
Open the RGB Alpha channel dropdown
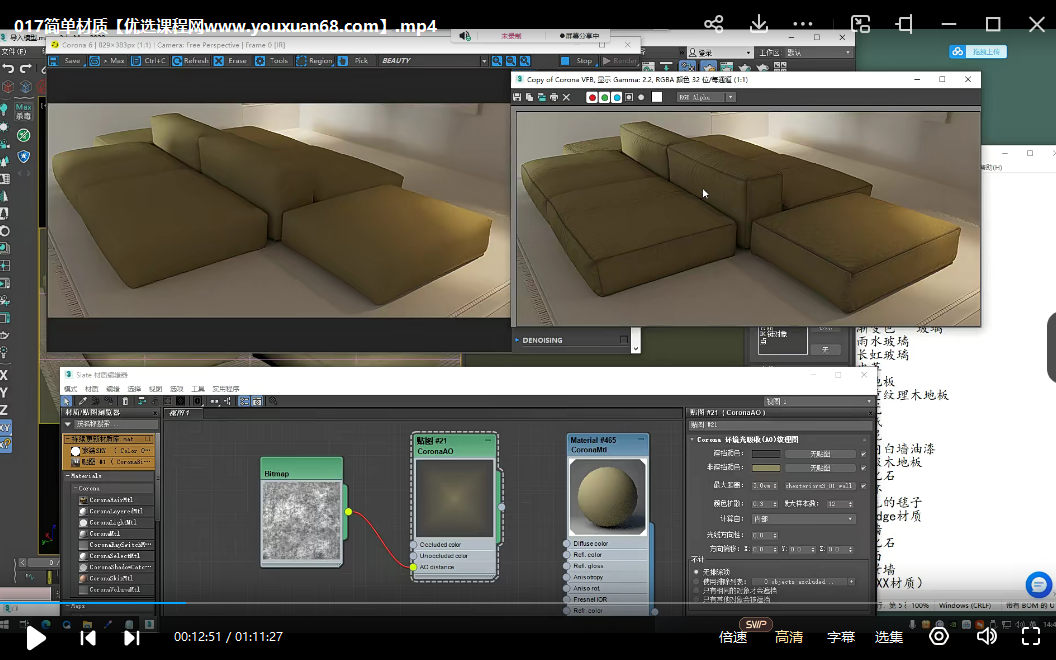tap(706, 97)
